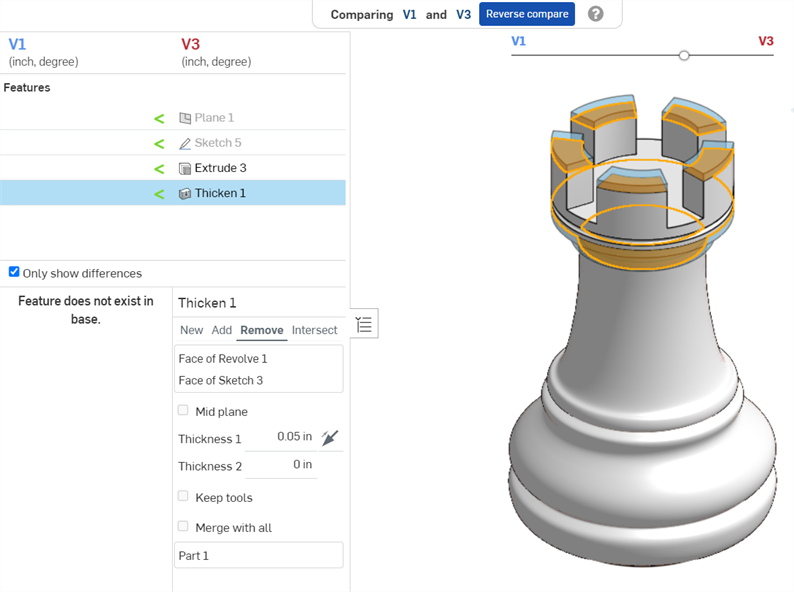Select the Intersect tab
Screen dimensions: 794x592
click(314, 330)
